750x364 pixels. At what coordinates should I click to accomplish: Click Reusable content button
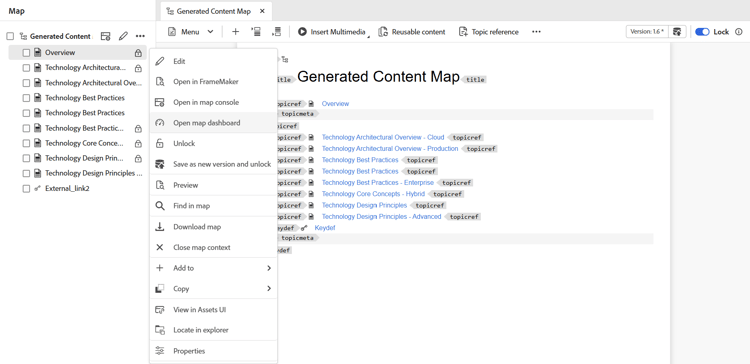coord(412,32)
